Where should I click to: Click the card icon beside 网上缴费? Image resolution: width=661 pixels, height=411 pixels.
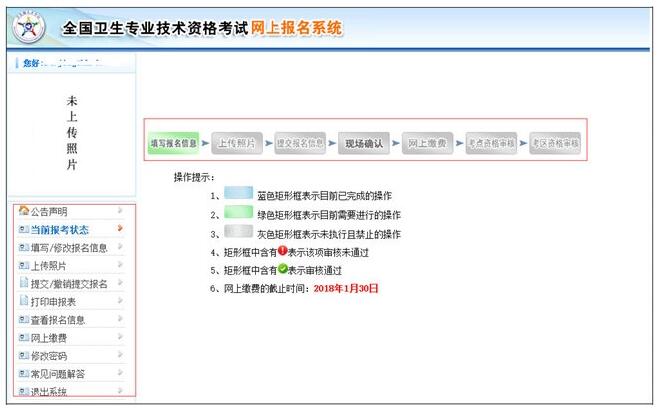click(x=24, y=338)
